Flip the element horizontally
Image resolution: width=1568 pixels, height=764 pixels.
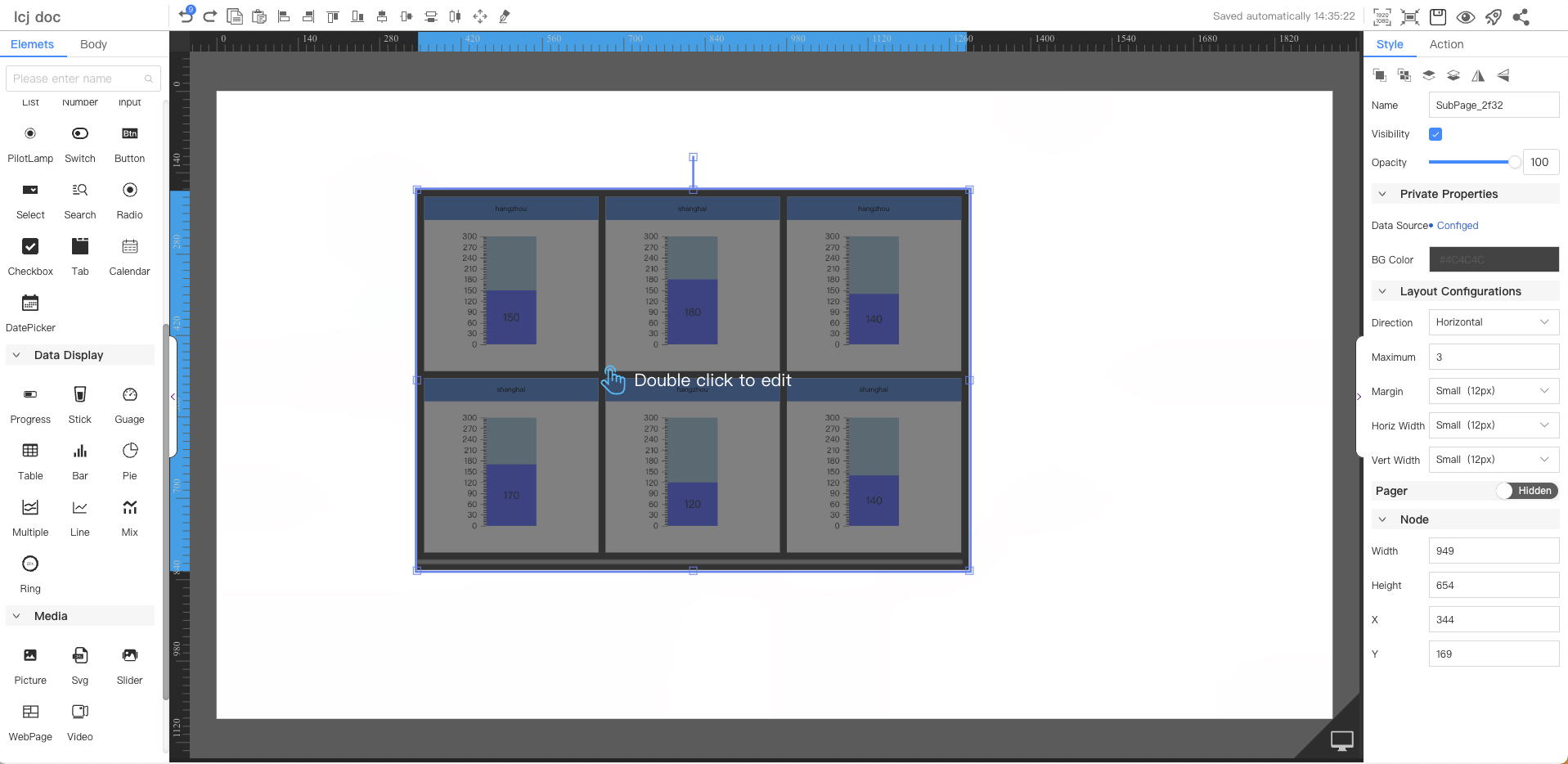(x=1478, y=75)
